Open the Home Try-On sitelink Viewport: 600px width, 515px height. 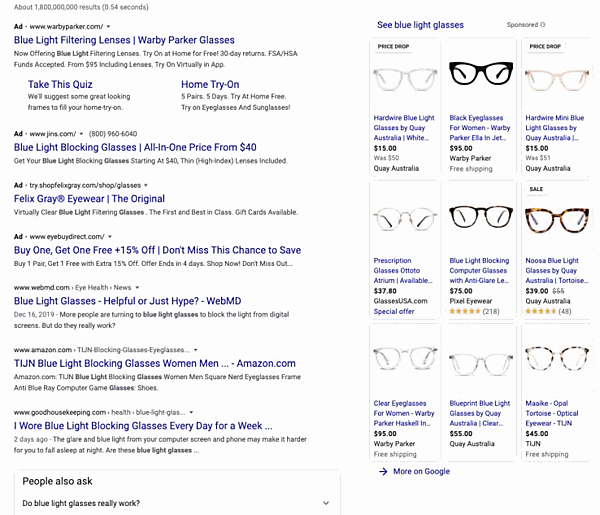210,85
